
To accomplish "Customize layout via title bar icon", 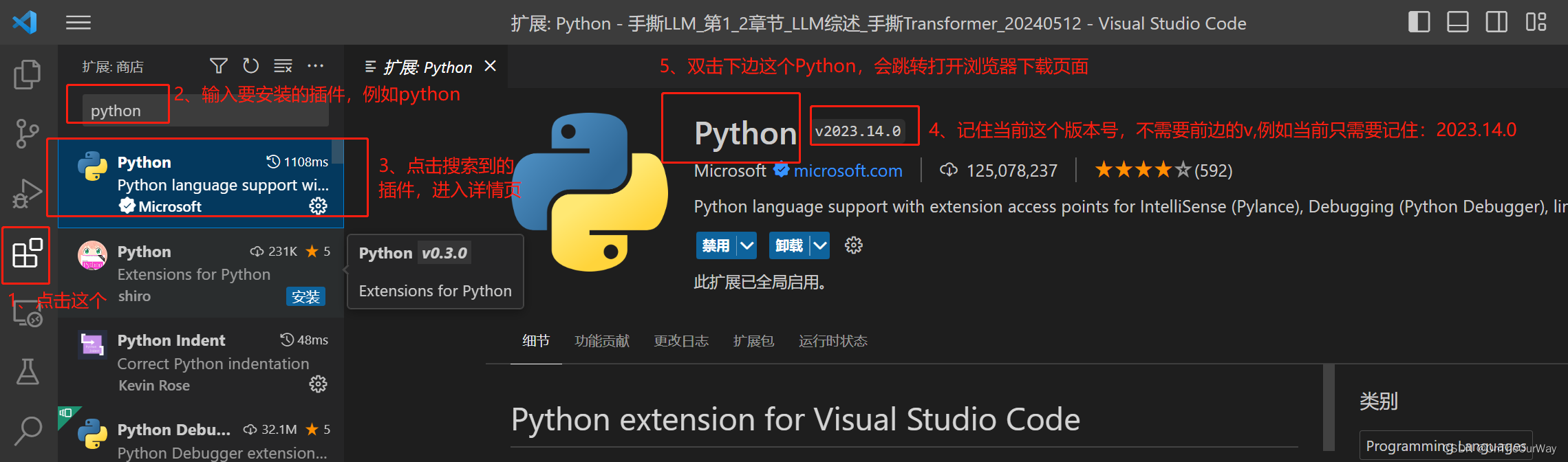I will point(1536,22).
